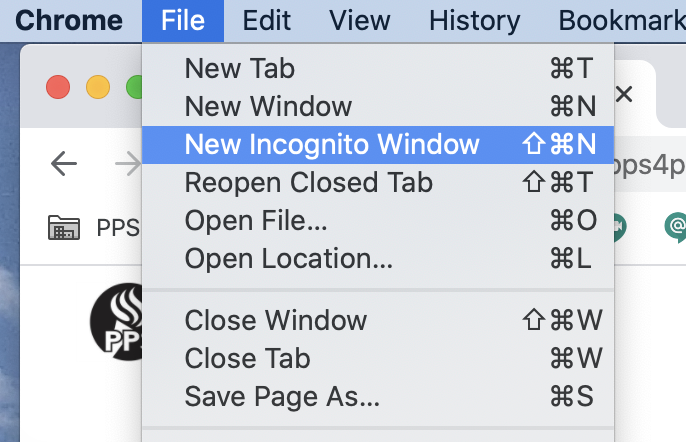This screenshot has width=686, height=442.
Task: Click the green Meet camera bookmark icon
Action: coord(620,227)
